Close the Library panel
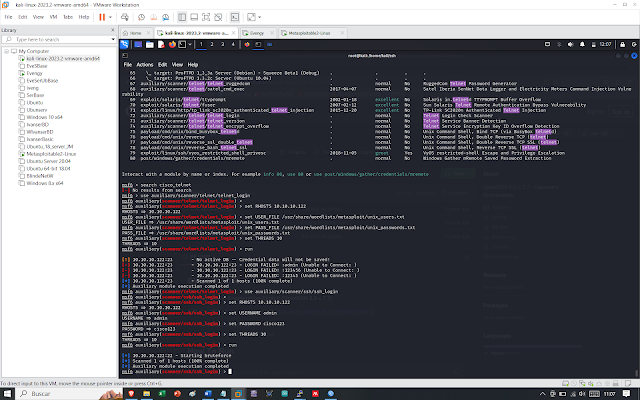The height and width of the screenshot is (400, 640). tap(113, 30)
